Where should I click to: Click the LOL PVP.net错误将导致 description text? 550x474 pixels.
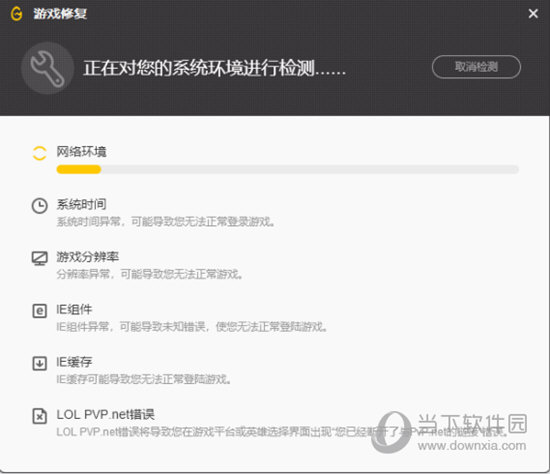(282, 432)
